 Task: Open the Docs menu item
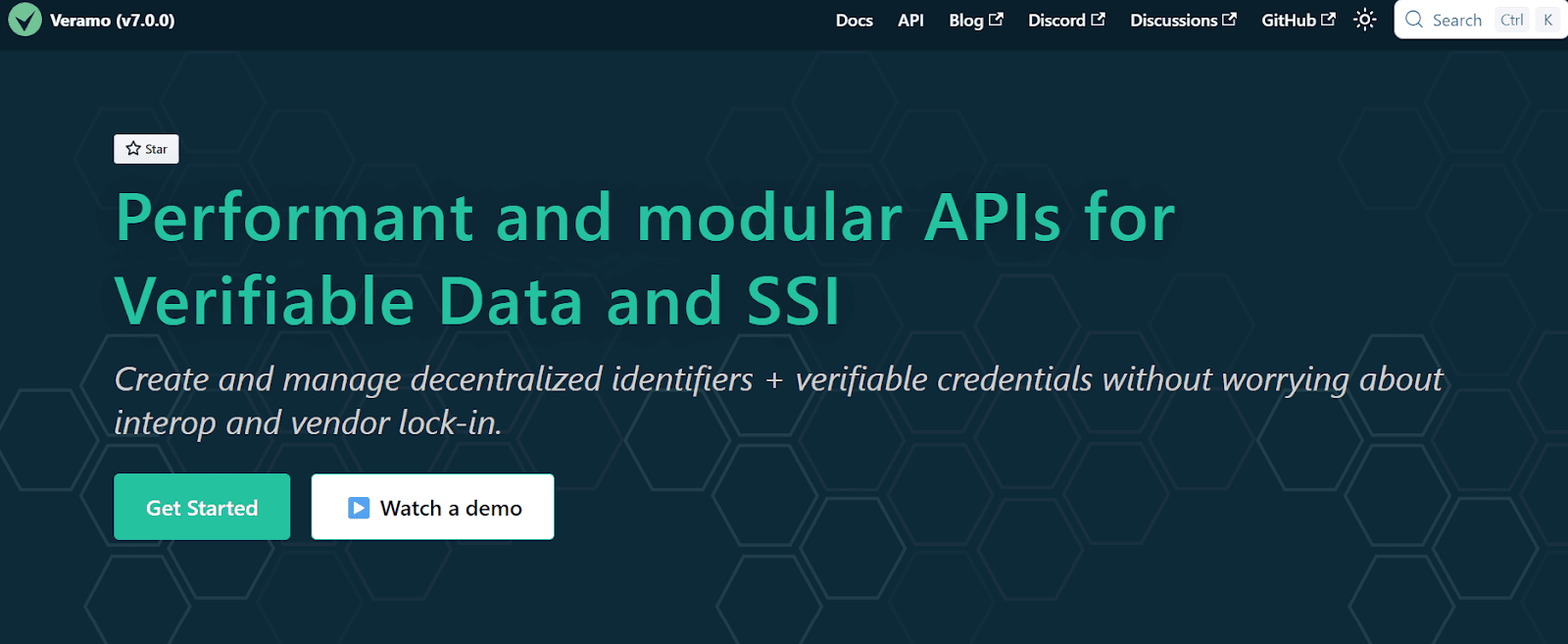click(854, 20)
